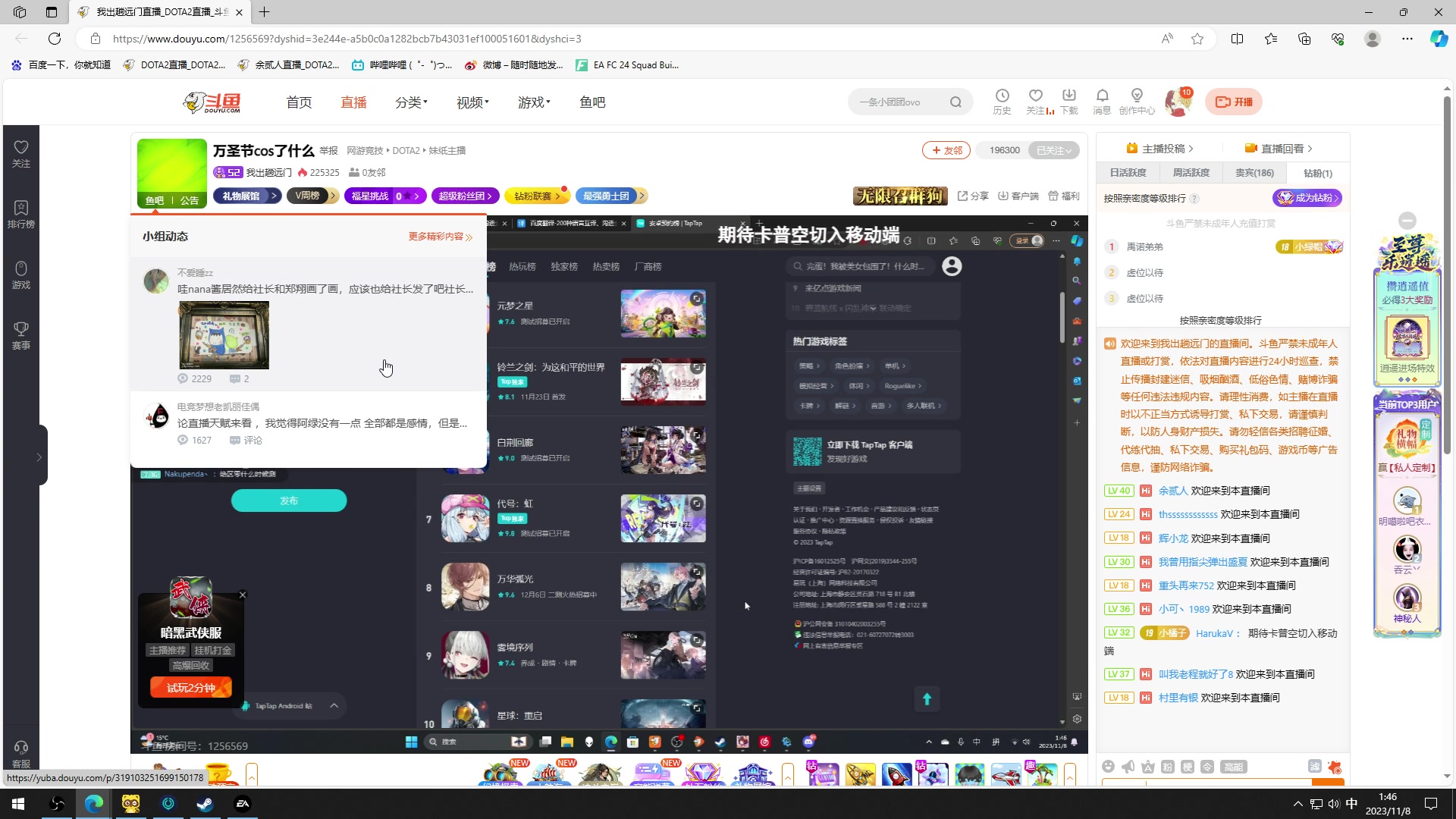Switch to the 周活跃度 tab
The height and width of the screenshot is (819, 1456).
pos(1191,173)
